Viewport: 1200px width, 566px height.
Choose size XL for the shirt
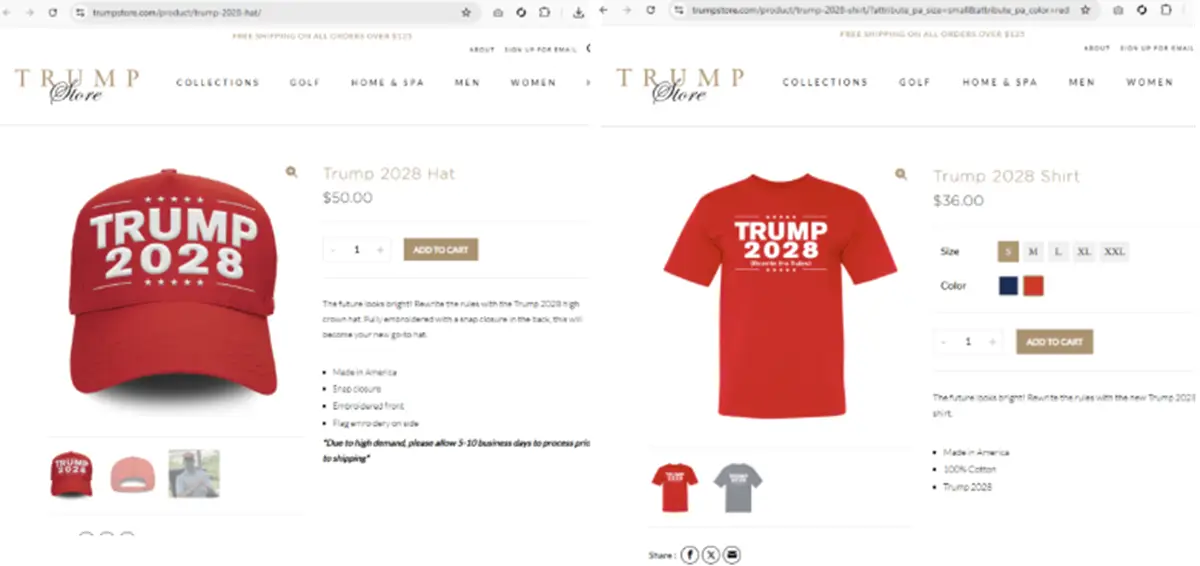coord(1084,251)
